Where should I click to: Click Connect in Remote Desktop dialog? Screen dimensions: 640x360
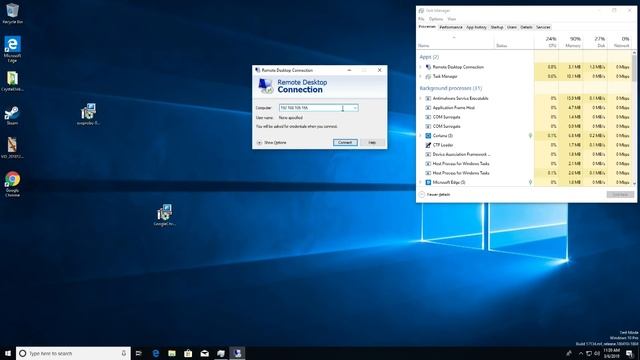tap(345, 142)
